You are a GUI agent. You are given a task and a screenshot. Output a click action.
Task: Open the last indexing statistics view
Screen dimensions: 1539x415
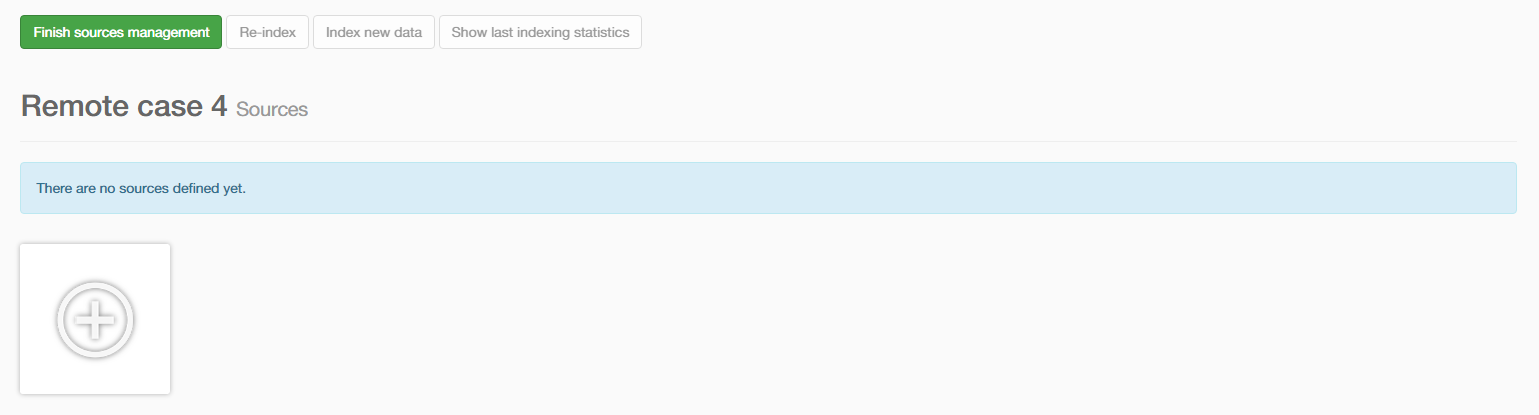pos(540,32)
